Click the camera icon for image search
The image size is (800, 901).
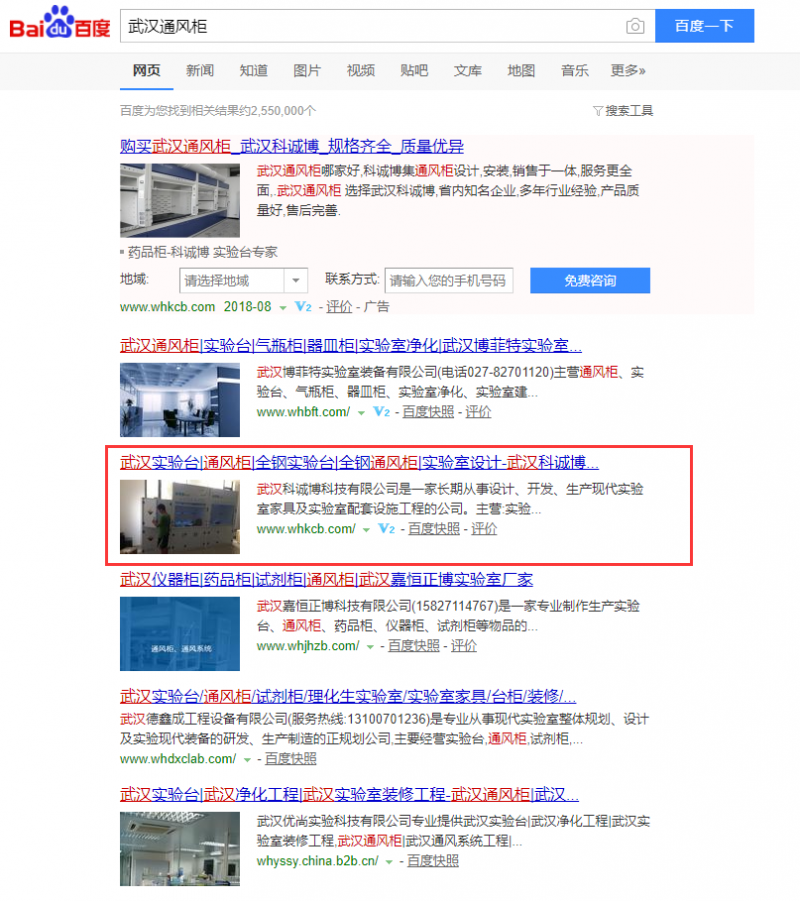[635, 26]
